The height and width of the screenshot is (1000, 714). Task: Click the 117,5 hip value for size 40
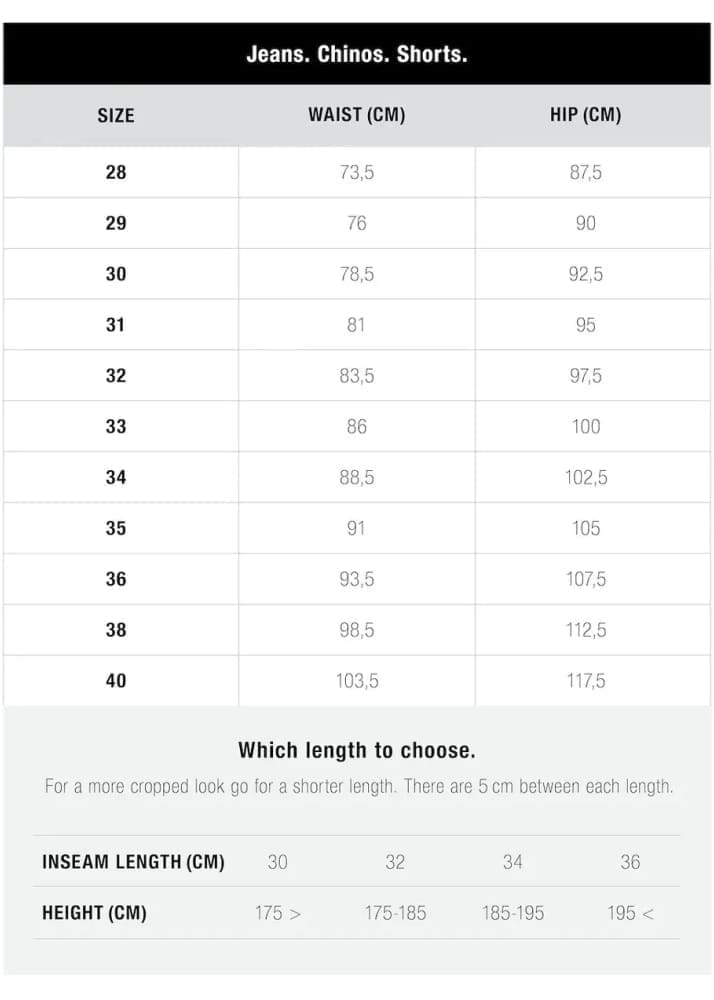[x=586, y=681]
